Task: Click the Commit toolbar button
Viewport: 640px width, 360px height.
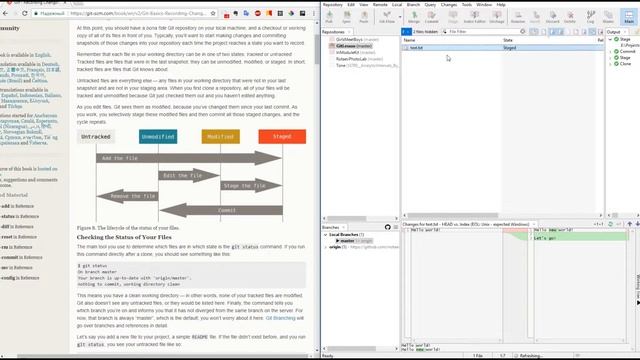Action: [431, 17]
